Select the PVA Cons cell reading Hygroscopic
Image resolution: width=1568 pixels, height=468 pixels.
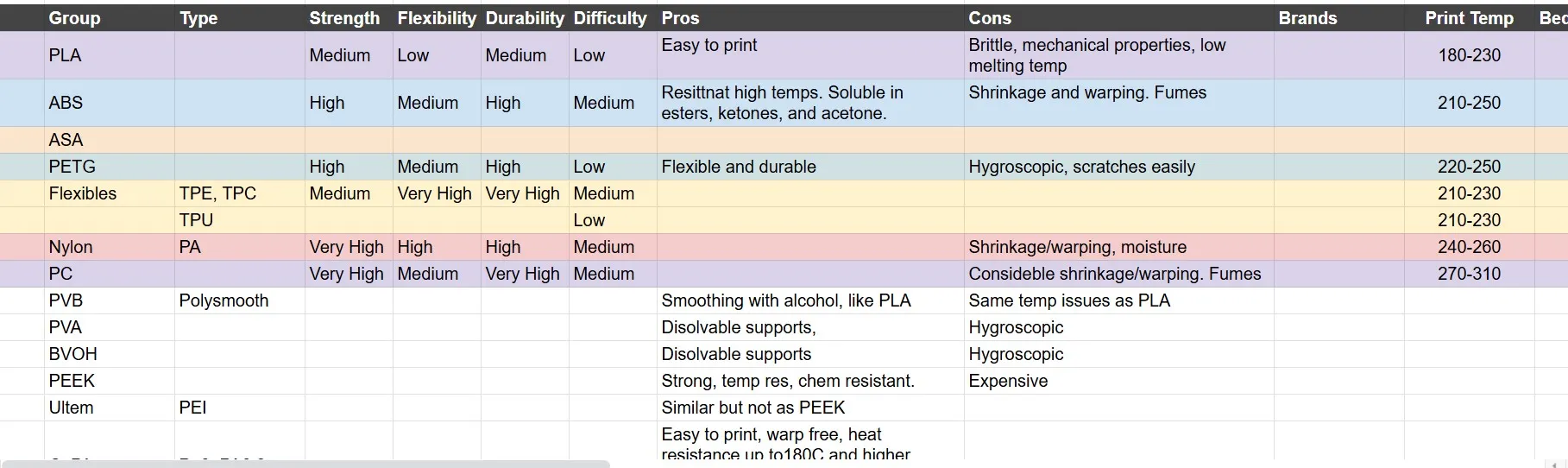coord(1119,328)
